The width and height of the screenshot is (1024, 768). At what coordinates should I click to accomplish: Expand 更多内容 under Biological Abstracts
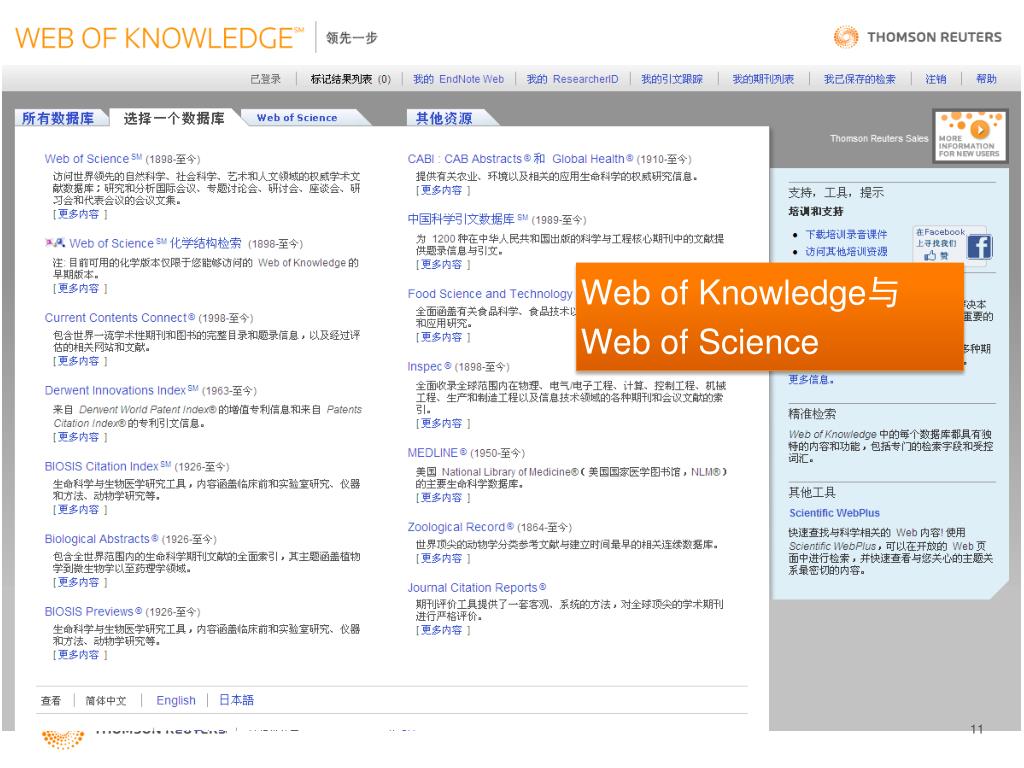(79, 582)
